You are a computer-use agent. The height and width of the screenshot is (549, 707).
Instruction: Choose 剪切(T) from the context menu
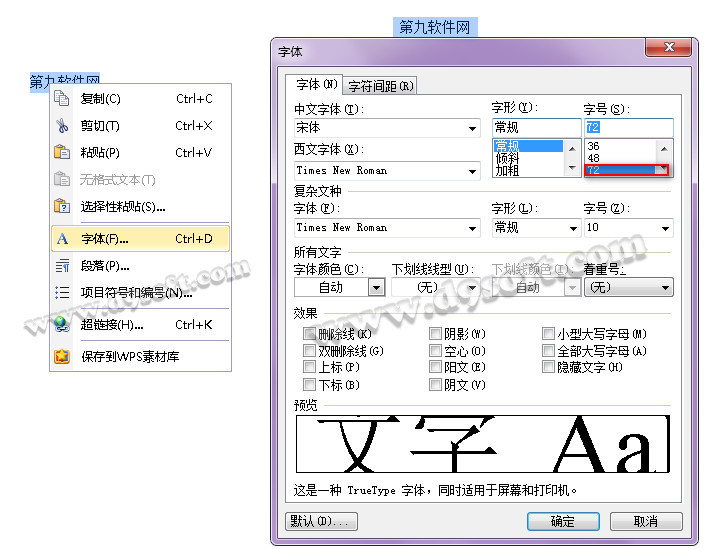pyautogui.click(x=140, y=125)
